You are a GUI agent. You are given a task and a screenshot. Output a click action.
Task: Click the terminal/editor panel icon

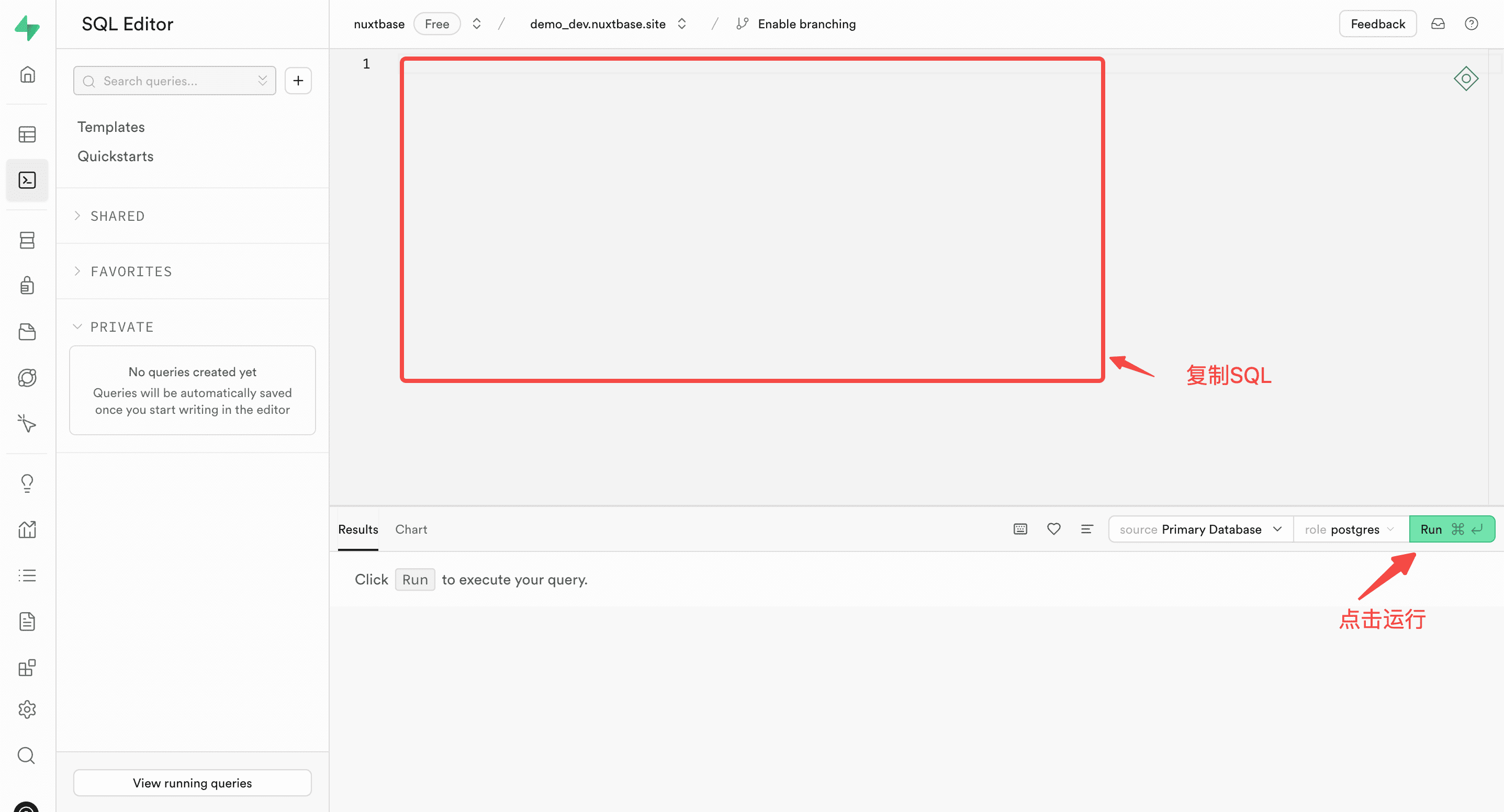coord(27,180)
